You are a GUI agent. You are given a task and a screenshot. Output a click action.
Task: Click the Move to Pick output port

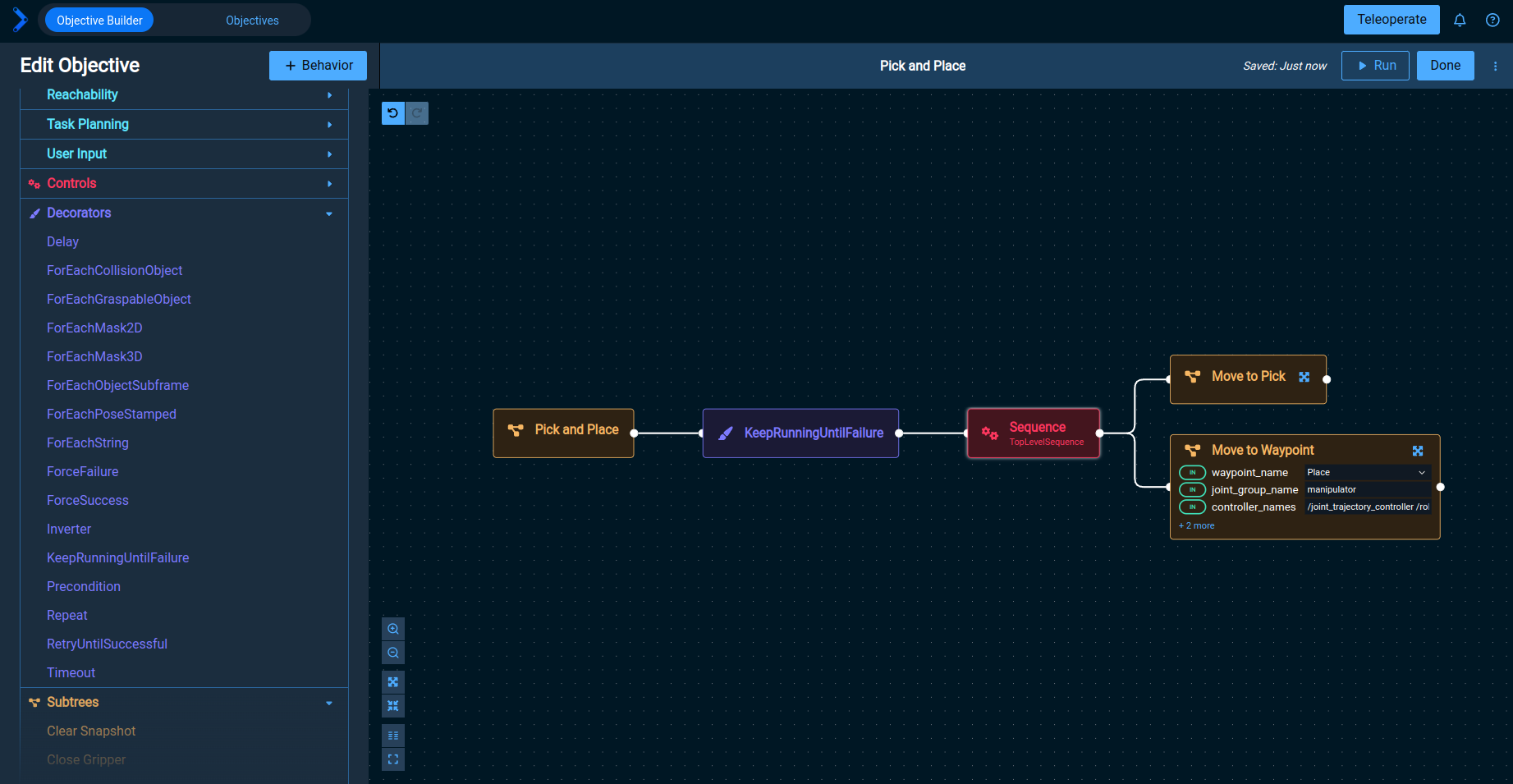click(1327, 379)
